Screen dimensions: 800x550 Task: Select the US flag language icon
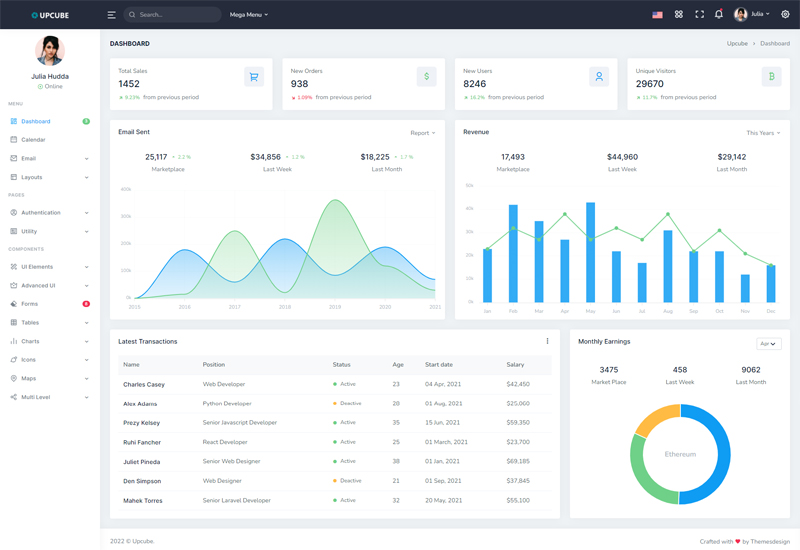click(x=657, y=15)
